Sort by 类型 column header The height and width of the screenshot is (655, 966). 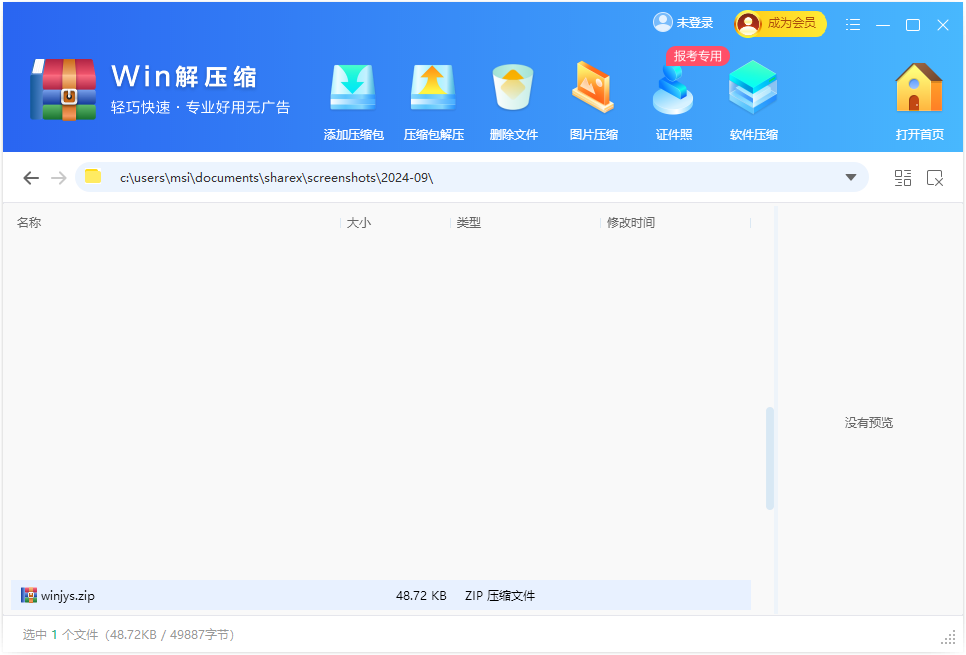tap(468, 222)
